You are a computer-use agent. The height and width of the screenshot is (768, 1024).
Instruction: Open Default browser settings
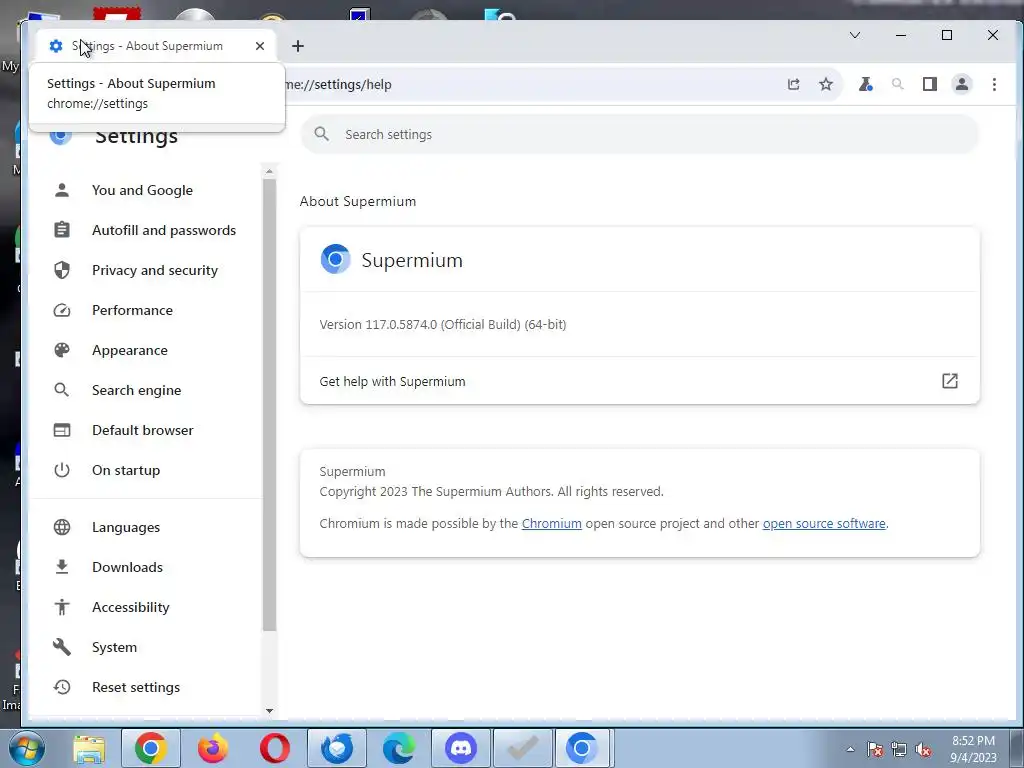(142, 430)
